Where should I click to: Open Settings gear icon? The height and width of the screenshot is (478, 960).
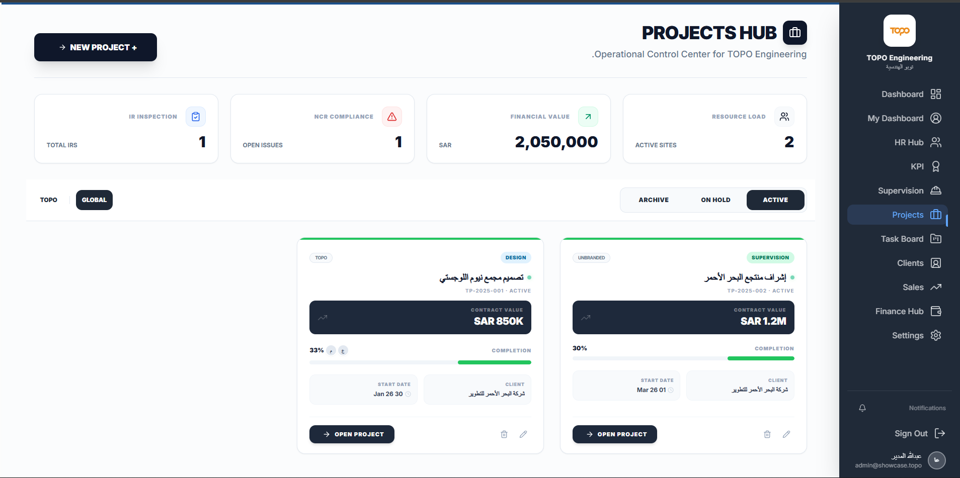click(x=935, y=335)
